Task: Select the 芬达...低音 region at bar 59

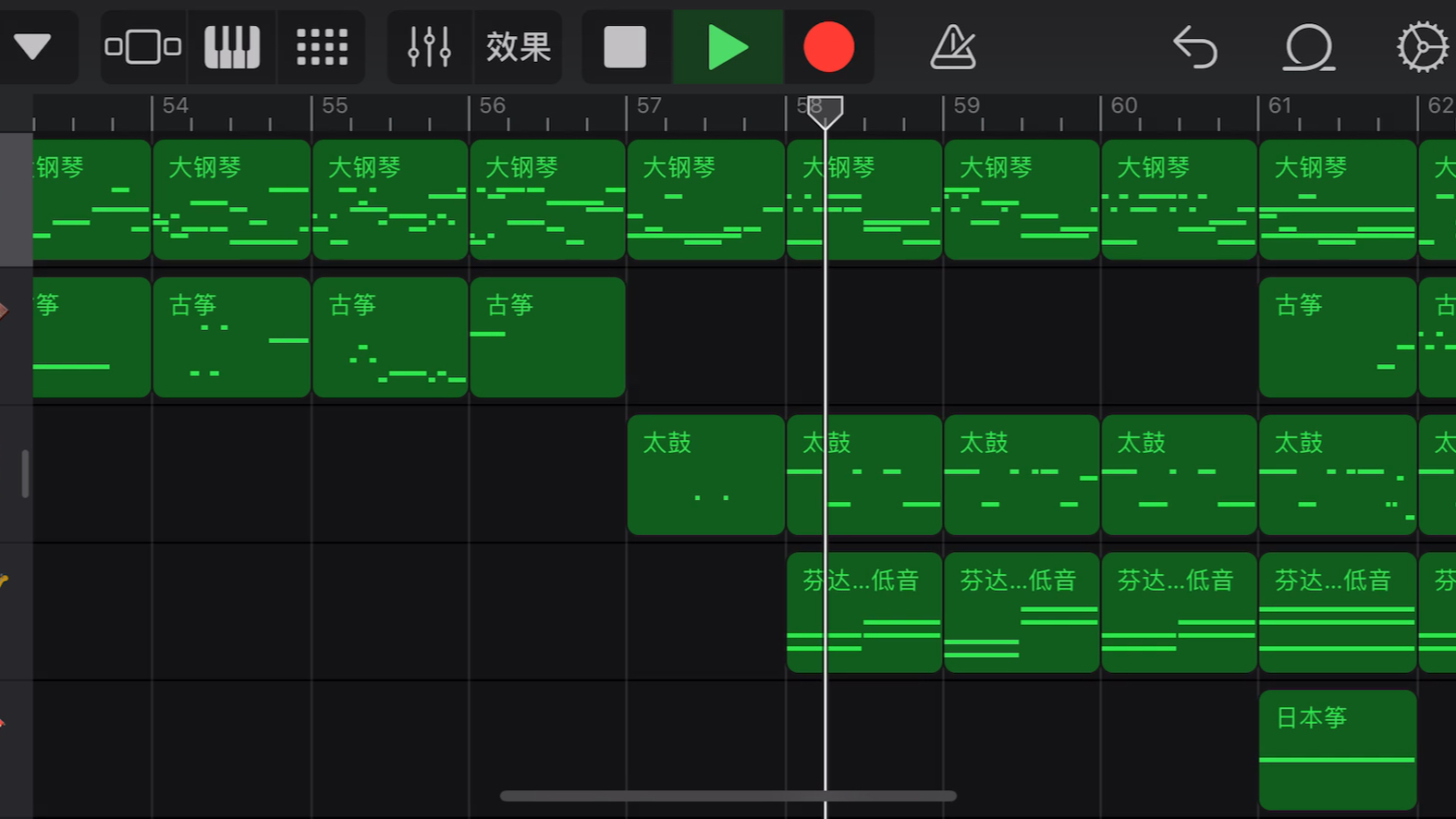Action: pos(1022,613)
